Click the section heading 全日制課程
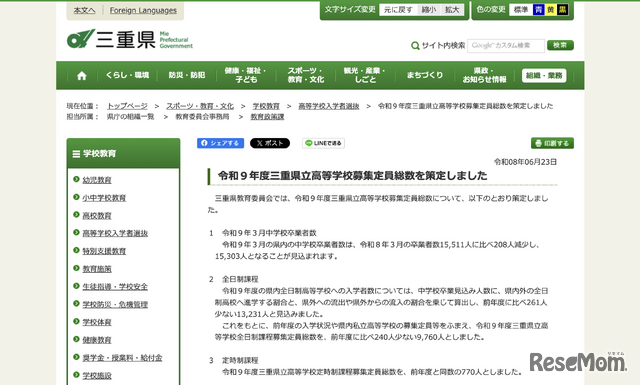The width and height of the screenshot is (640, 385). 240,279
